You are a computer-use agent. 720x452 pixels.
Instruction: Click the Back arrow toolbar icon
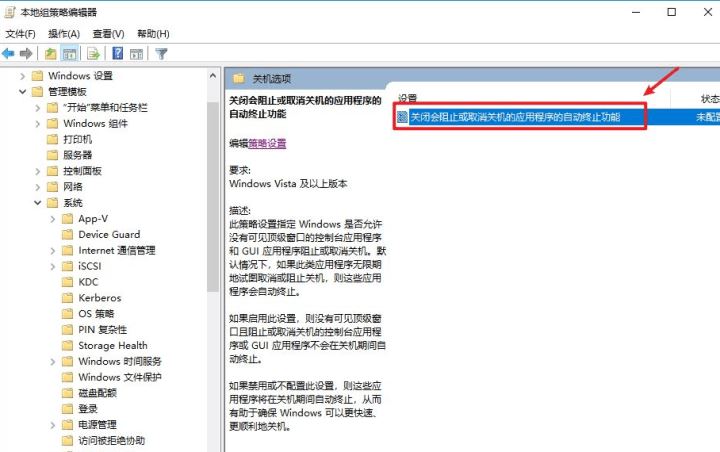tap(8, 54)
